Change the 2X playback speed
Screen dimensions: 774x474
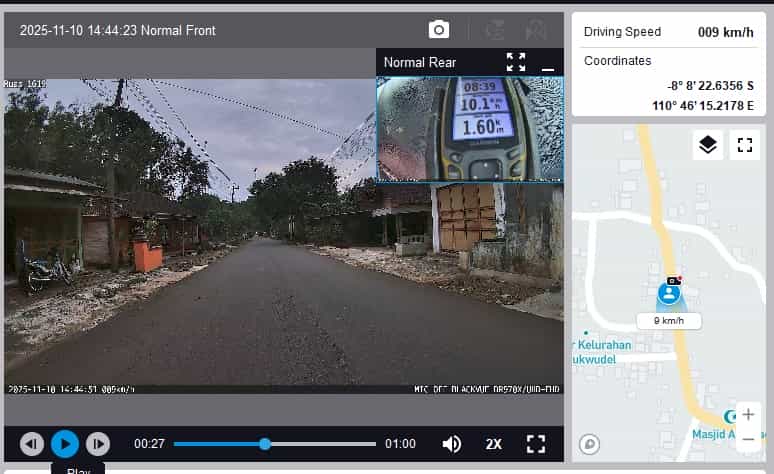(494, 444)
